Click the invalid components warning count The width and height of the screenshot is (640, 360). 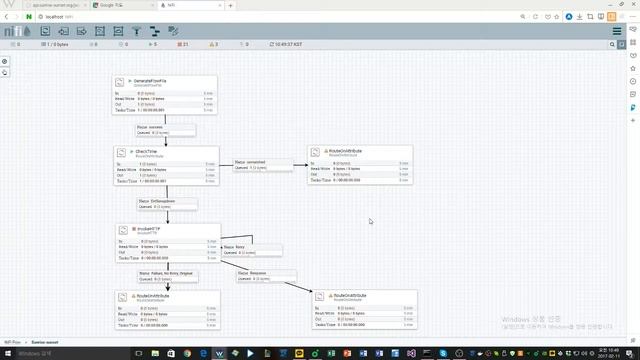pos(213,44)
